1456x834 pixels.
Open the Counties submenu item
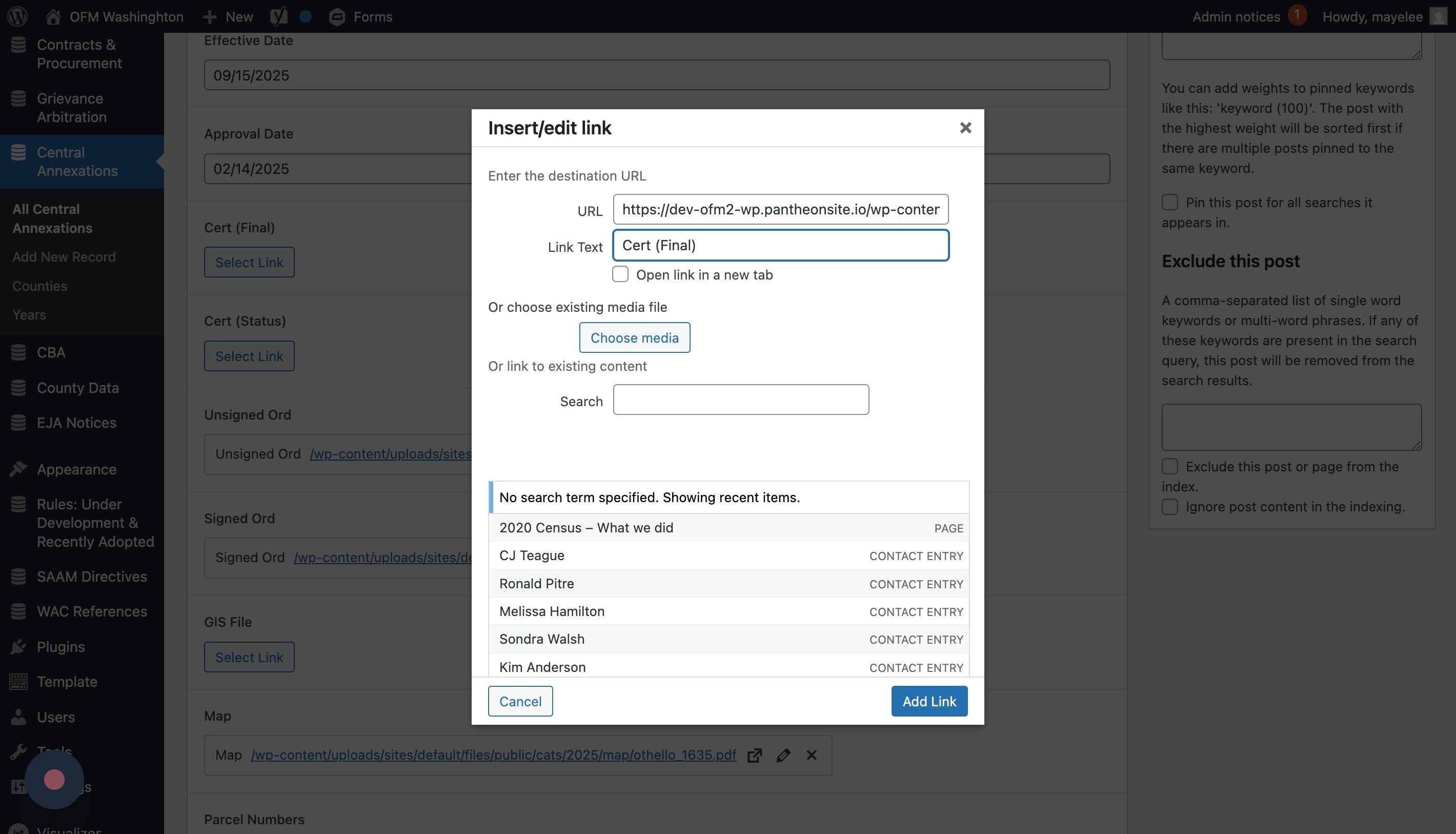pos(39,286)
